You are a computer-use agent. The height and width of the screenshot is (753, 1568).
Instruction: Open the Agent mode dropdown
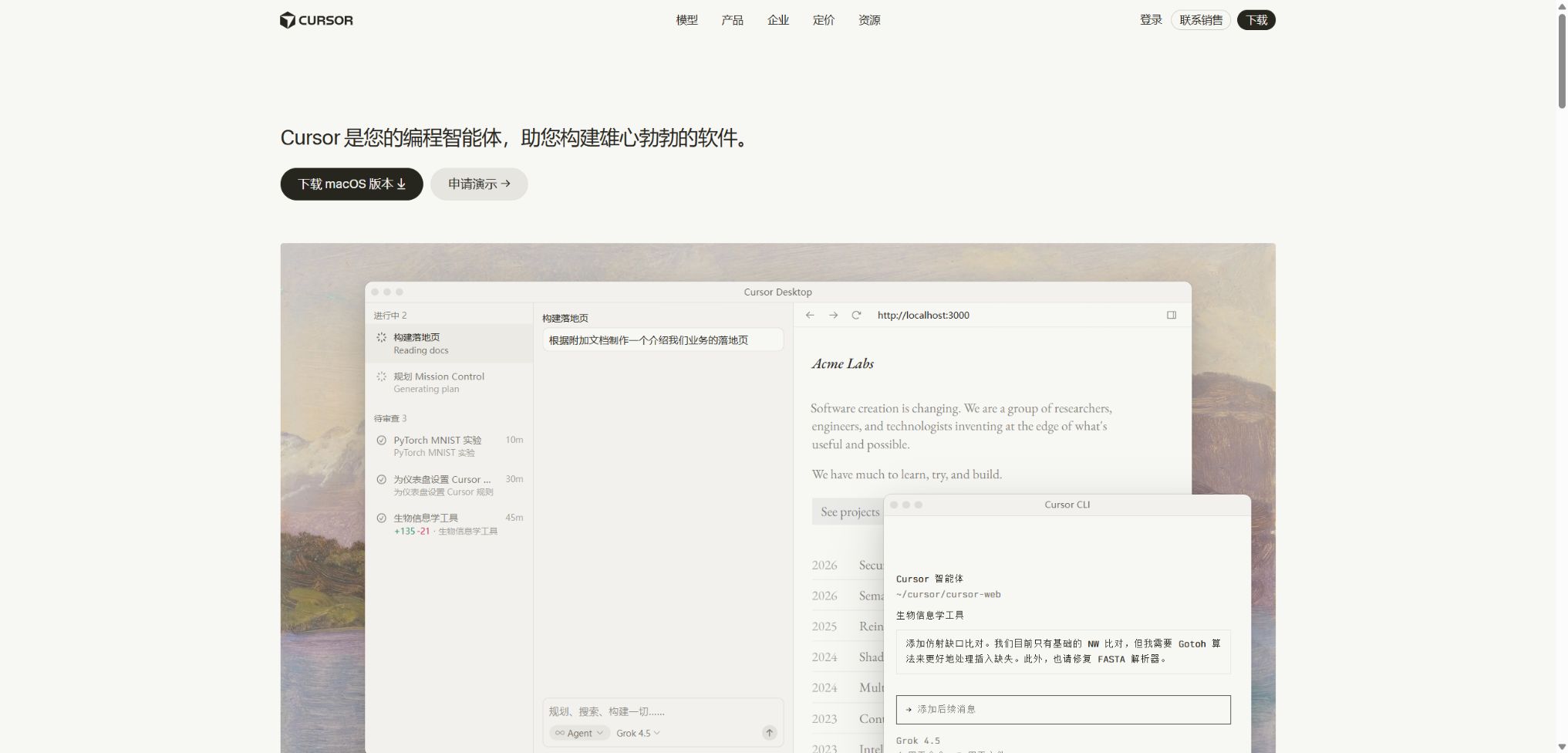[x=579, y=733]
